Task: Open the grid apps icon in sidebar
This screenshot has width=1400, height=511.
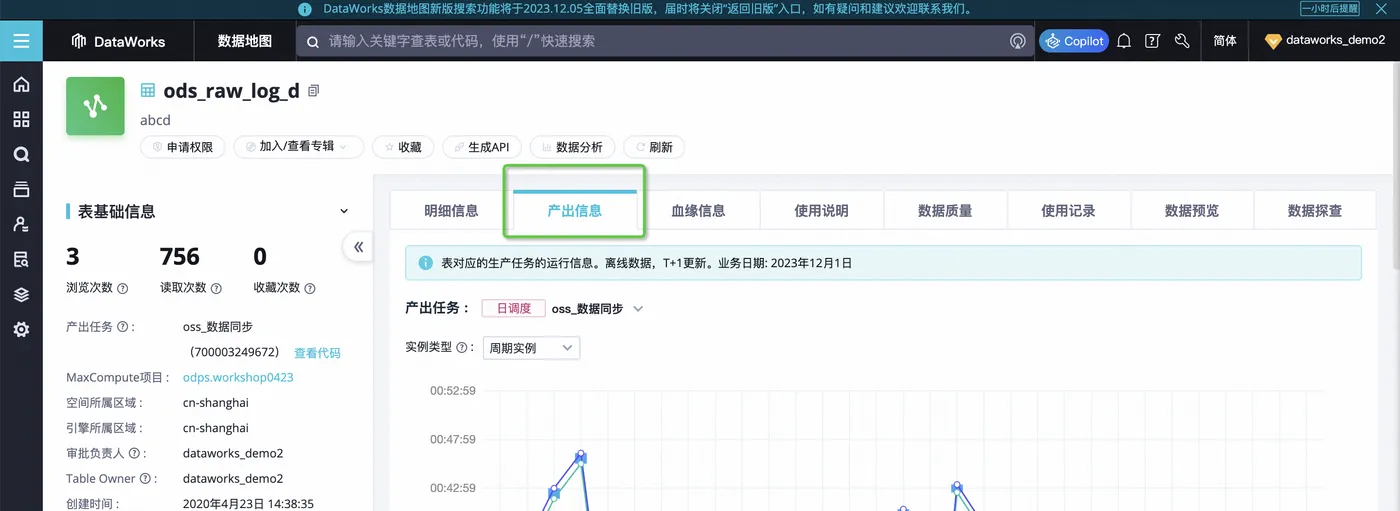Action: (x=21, y=120)
